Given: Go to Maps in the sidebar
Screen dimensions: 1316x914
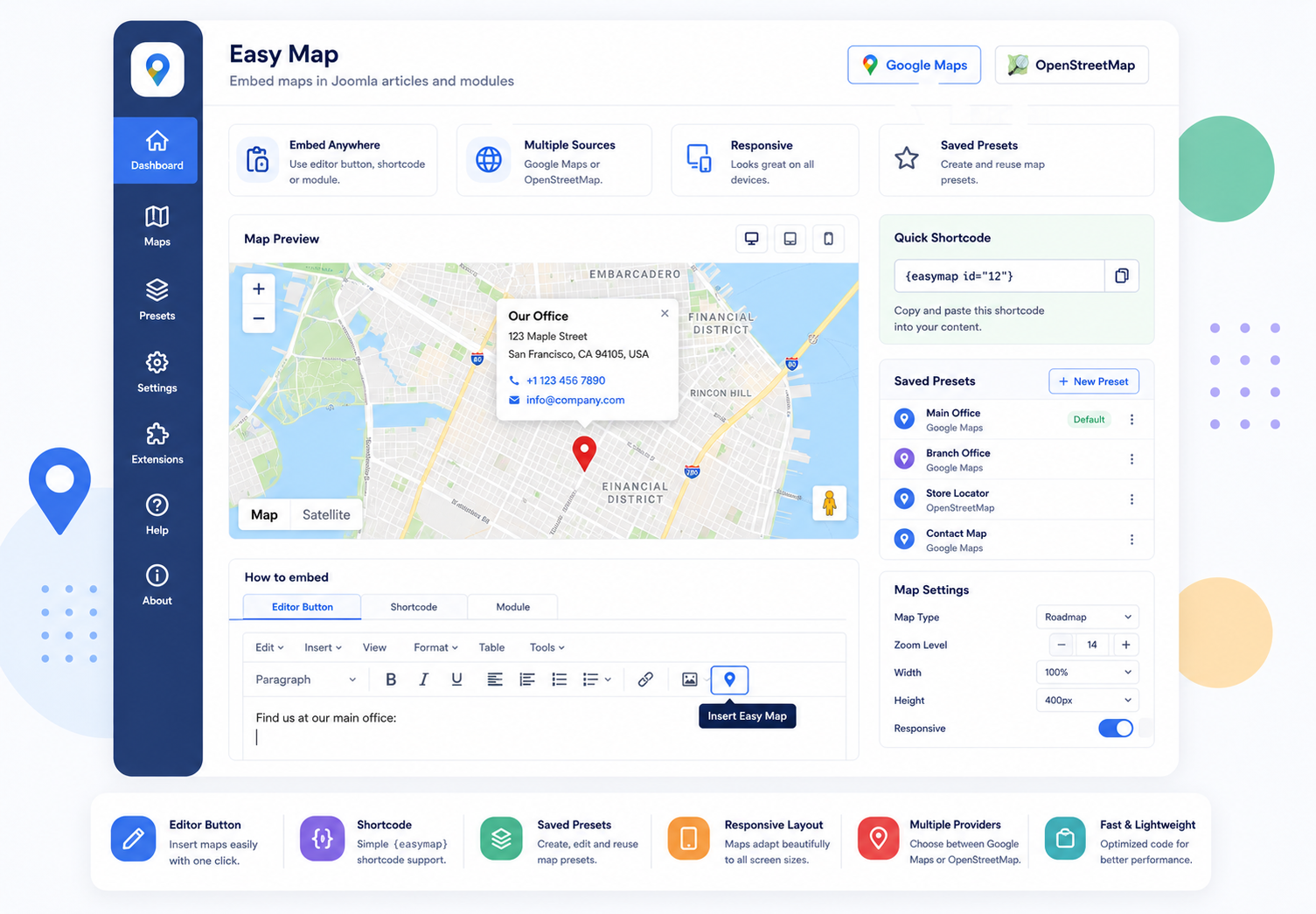Looking at the screenshot, I should (x=157, y=226).
